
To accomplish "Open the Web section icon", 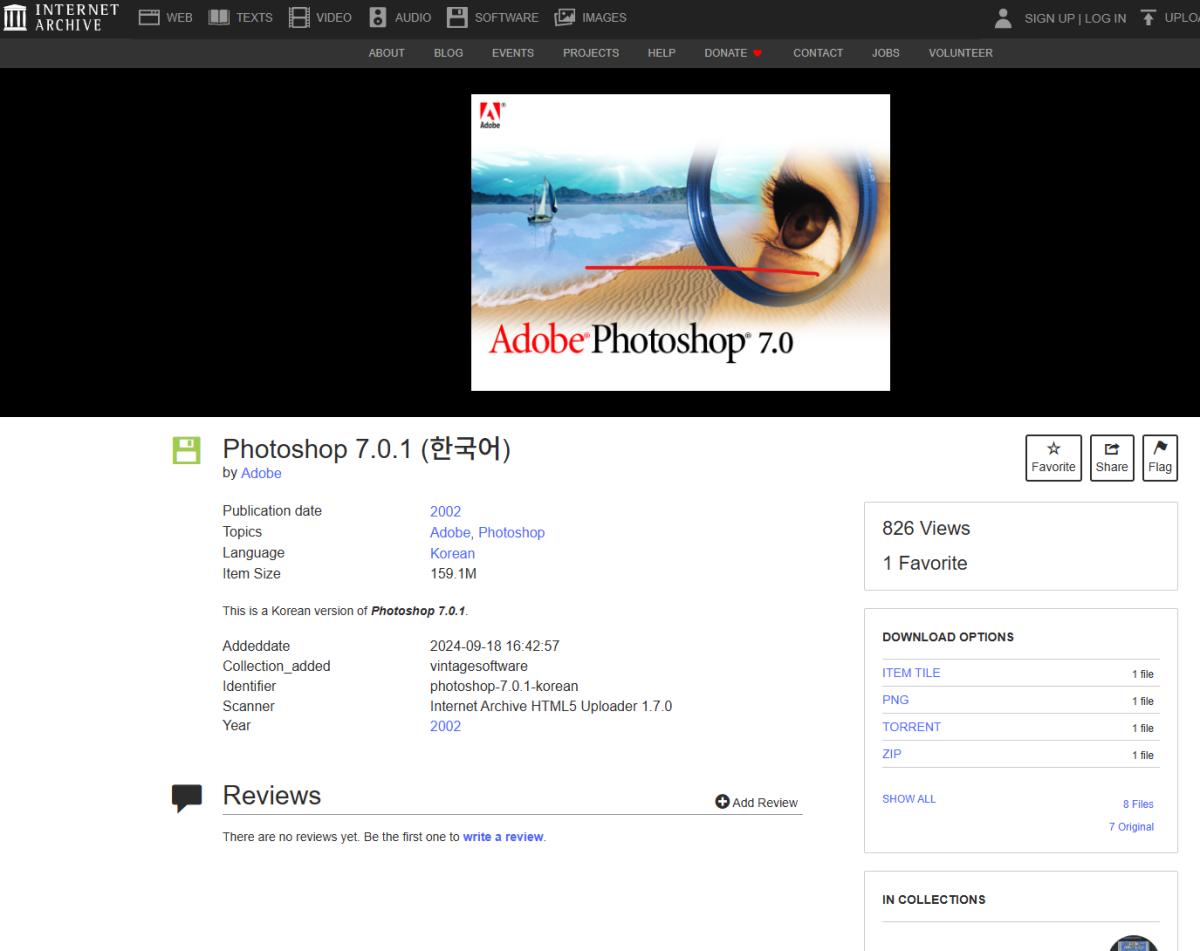I will 149,17.
